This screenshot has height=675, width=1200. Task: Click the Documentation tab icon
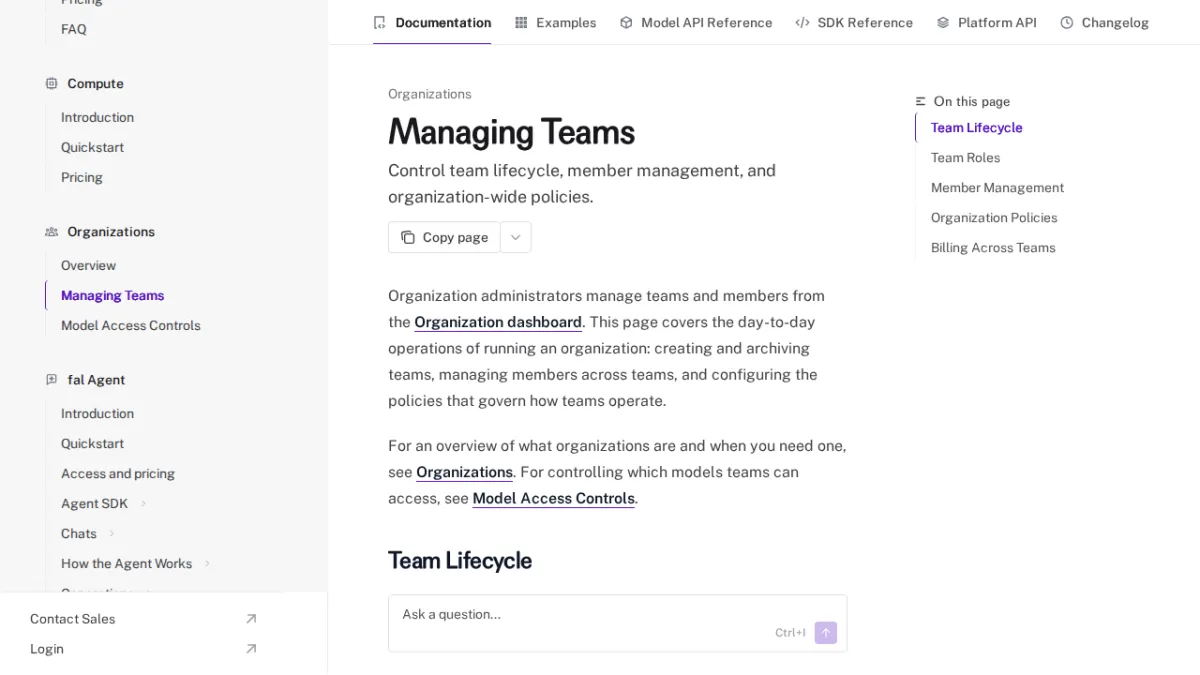(x=379, y=22)
